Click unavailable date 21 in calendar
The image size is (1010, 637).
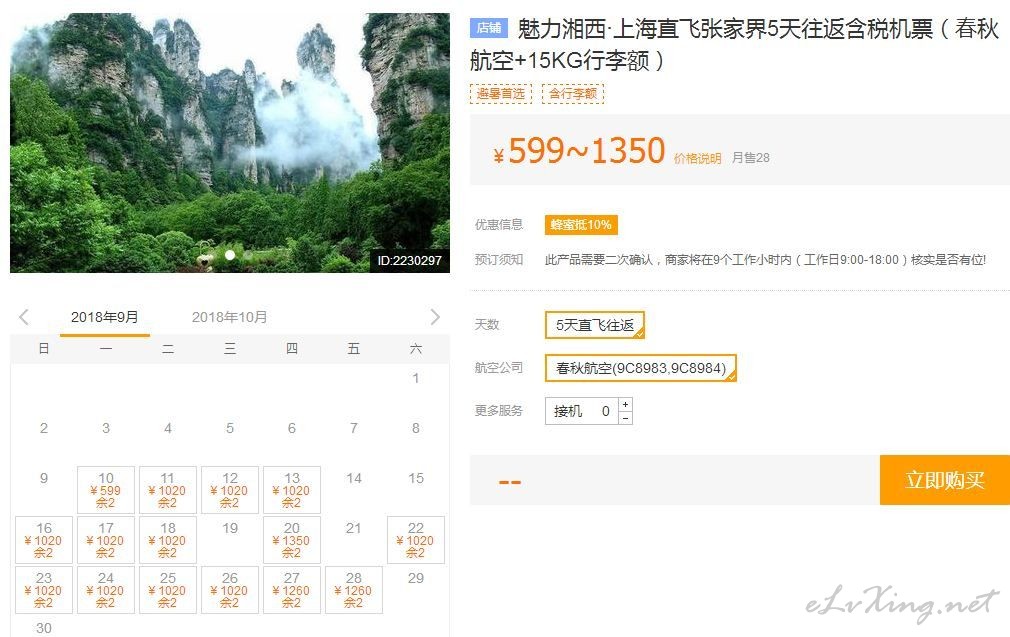[354, 528]
